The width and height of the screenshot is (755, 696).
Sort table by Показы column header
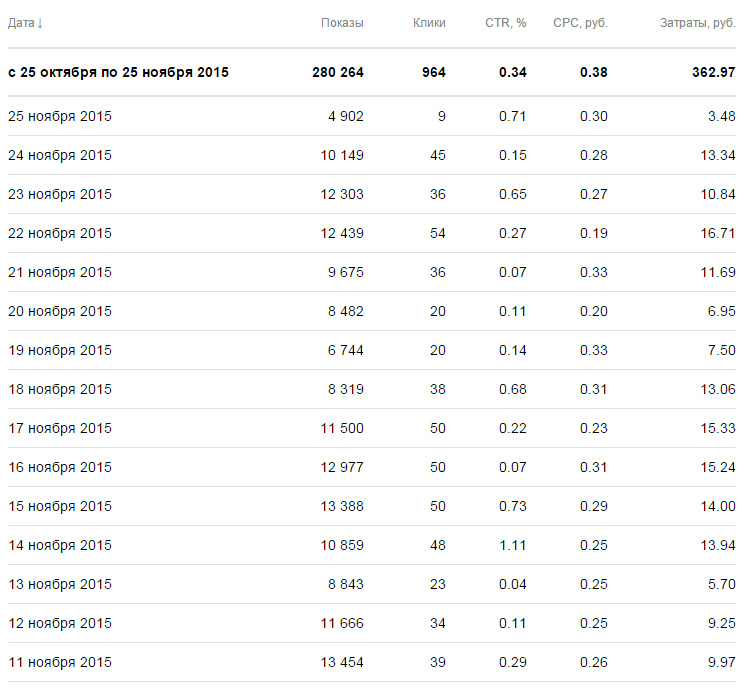click(x=342, y=23)
